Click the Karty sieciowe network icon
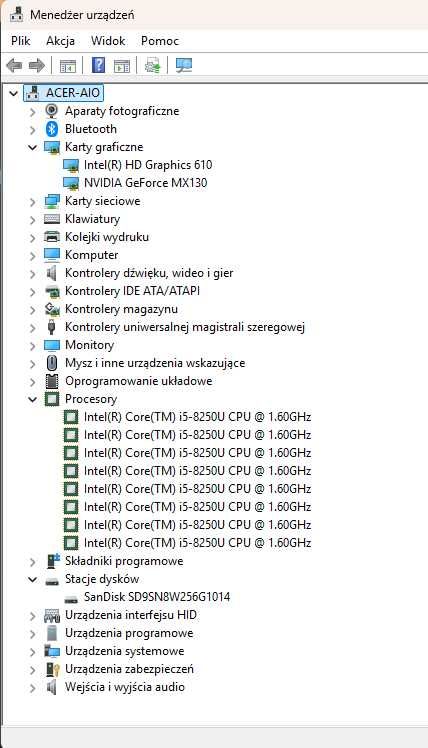Screen dimensions: 428x748 52,201
